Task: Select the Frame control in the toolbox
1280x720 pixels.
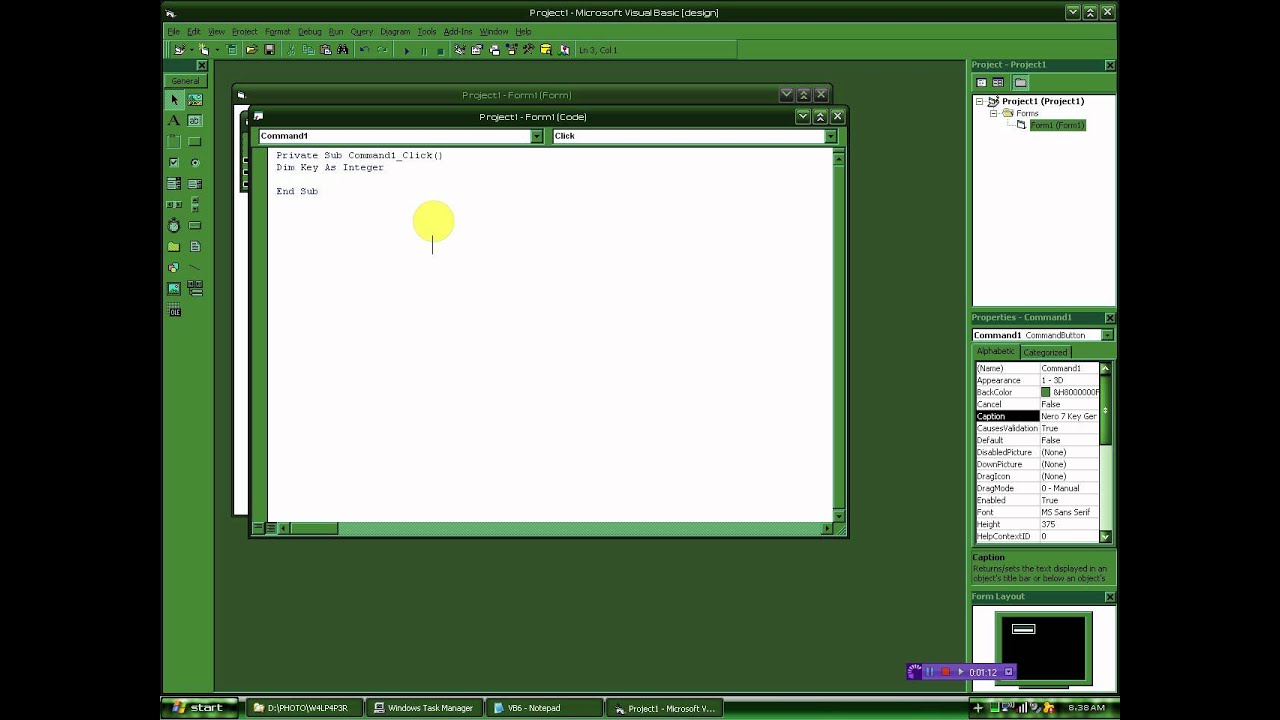Action: click(174, 142)
